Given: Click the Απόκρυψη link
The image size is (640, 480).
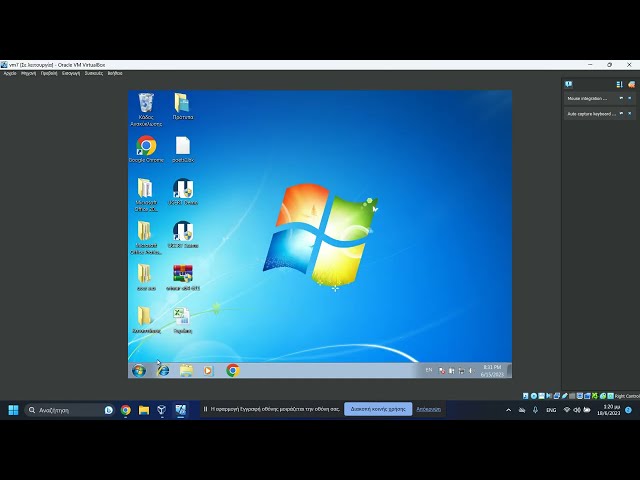Looking at the screenshot, I should click(429, 409).
